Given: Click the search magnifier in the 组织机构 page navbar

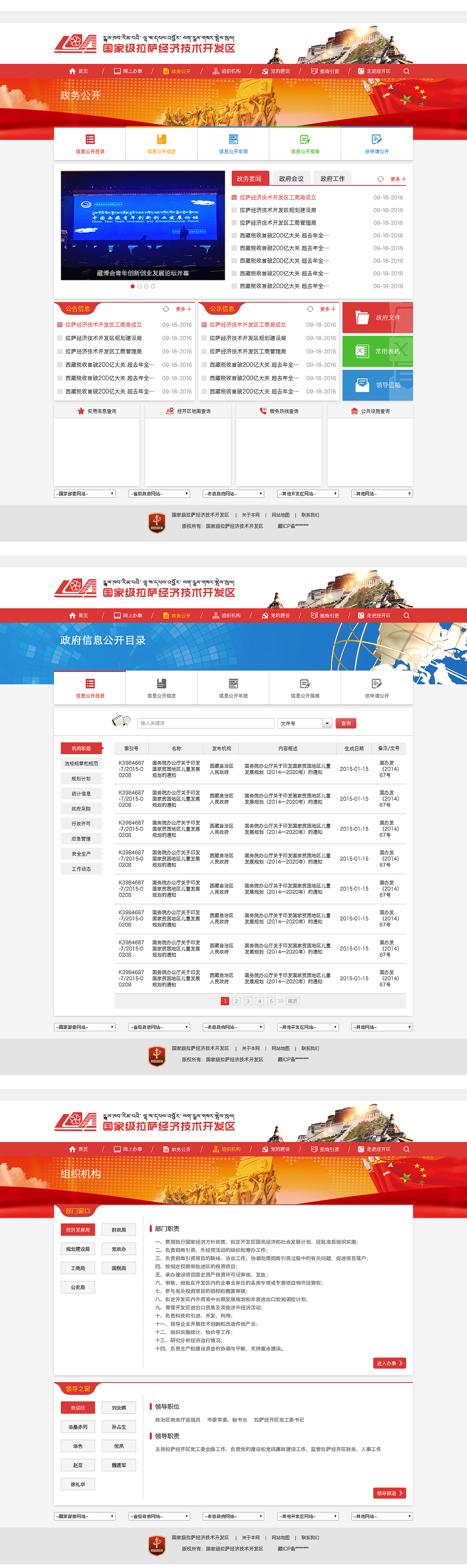Looking at the screenshot, I should click(x=406, y=1149).
